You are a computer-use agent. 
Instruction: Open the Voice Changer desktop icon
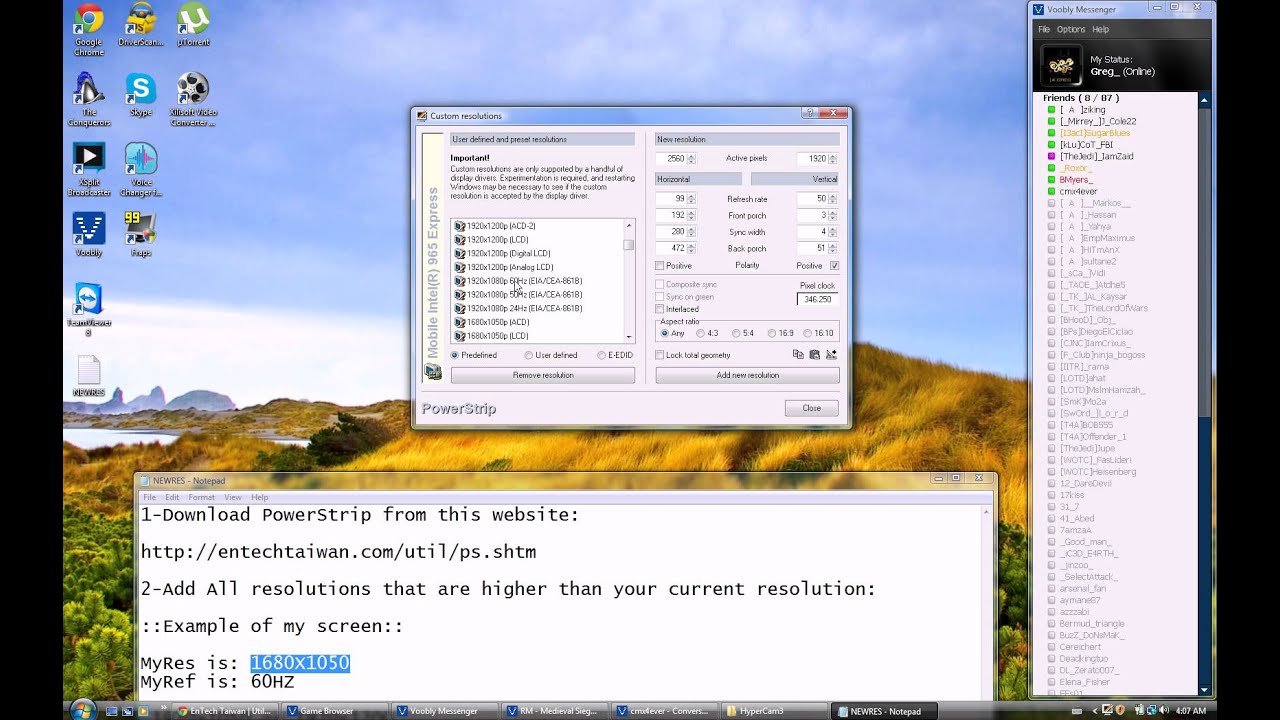pos(140,169)
